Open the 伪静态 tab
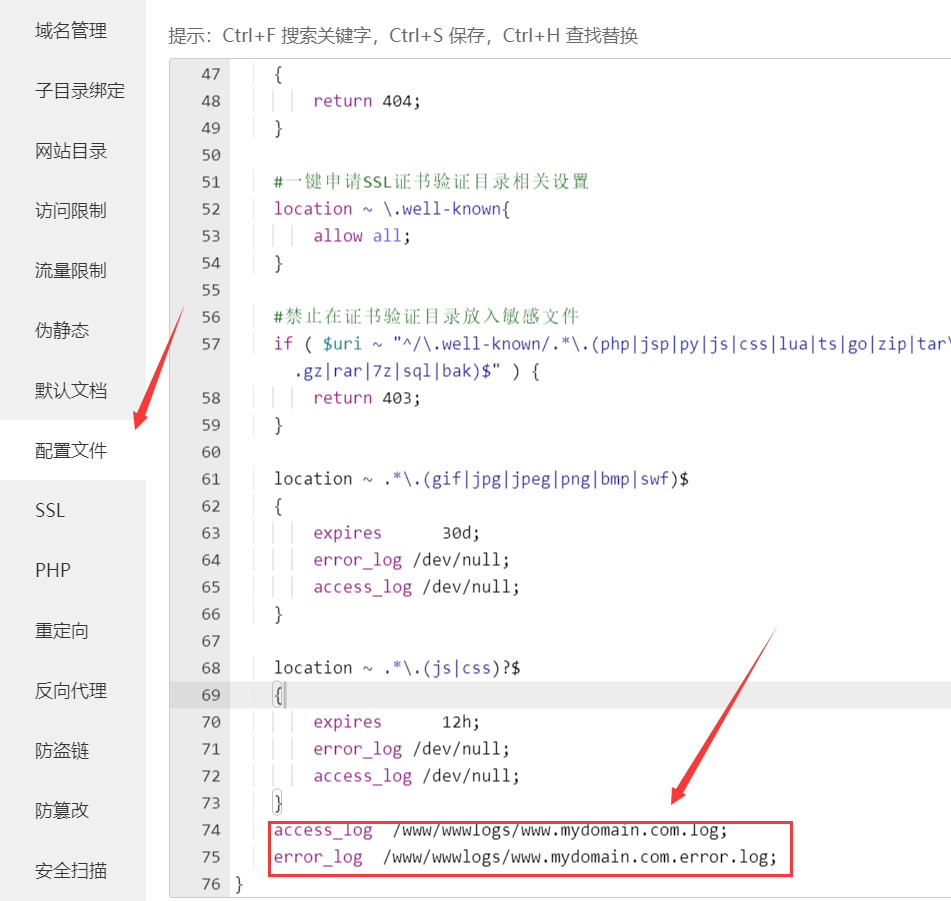The height and width of the screenshot is (901, 951). click(62, 330)
